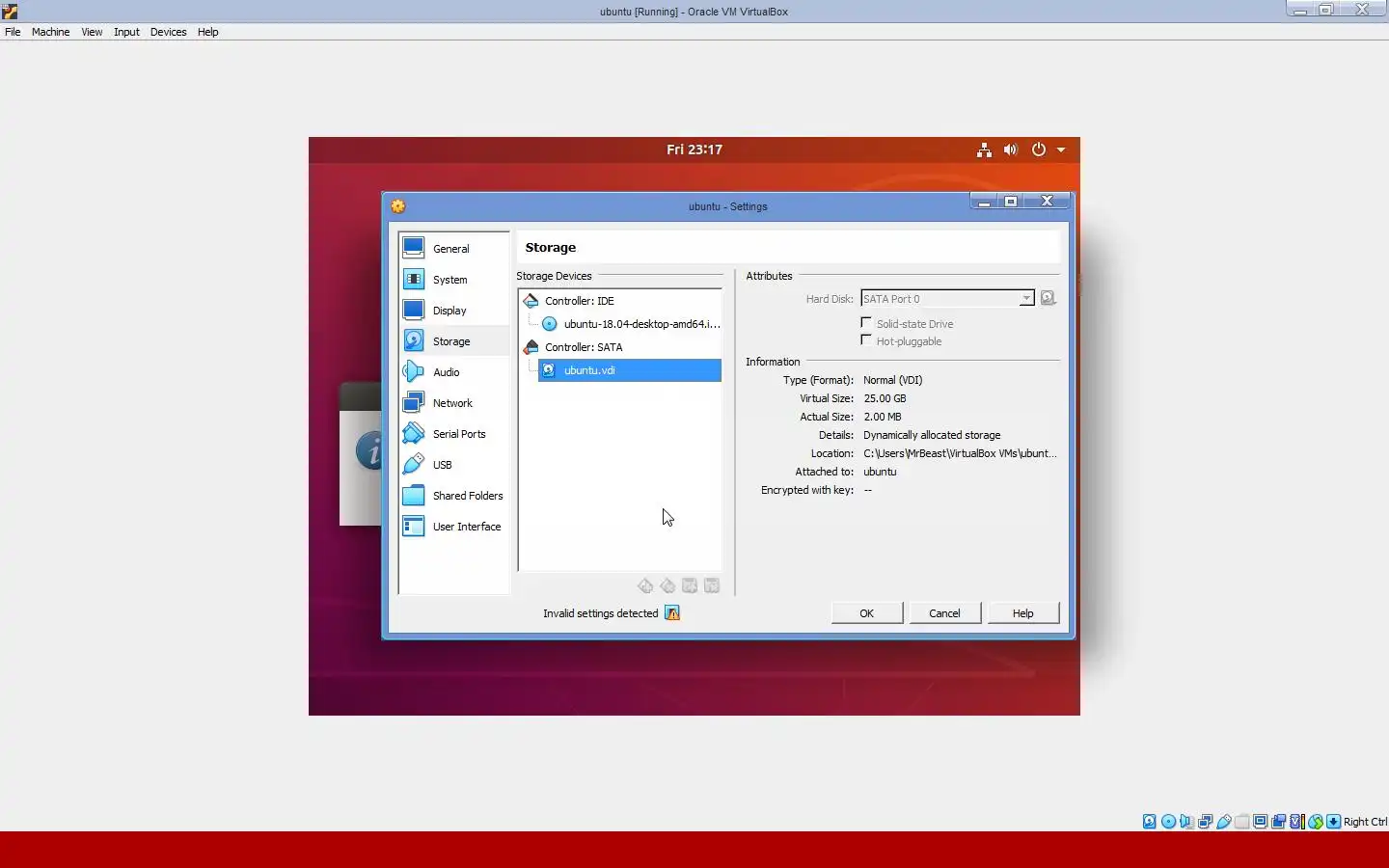Click the Ubuntu network indicator icon

[x=984, y=149]
